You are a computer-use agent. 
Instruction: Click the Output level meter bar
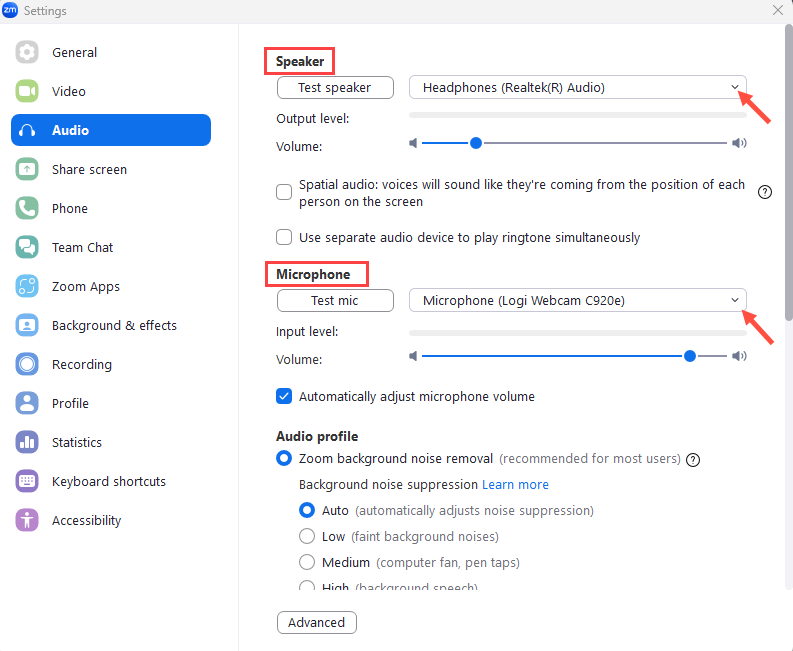pyautogui.click(x=578, y=115)
